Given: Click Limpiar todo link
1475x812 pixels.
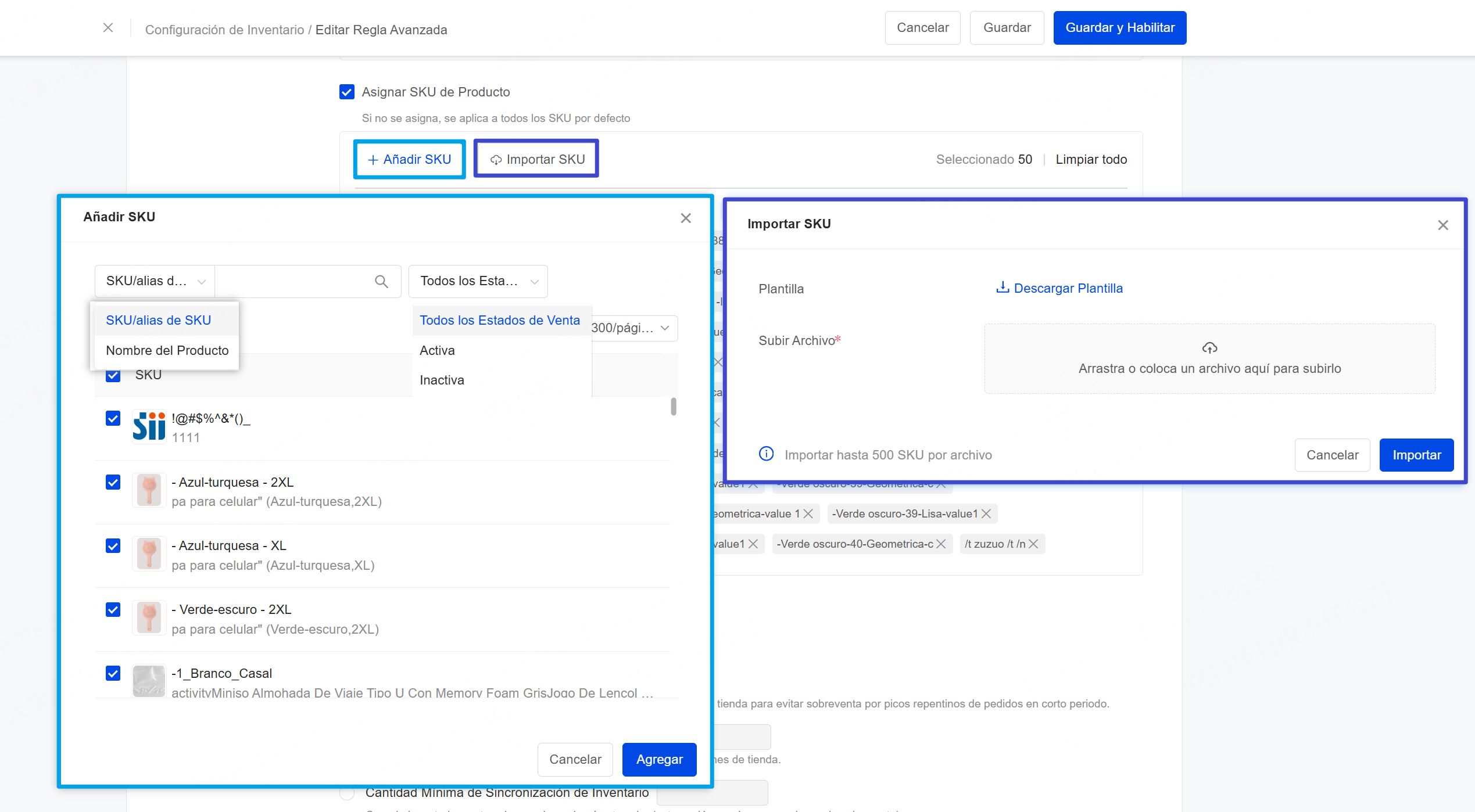Looking at the screenshot, I should [x=1091, y=160].
